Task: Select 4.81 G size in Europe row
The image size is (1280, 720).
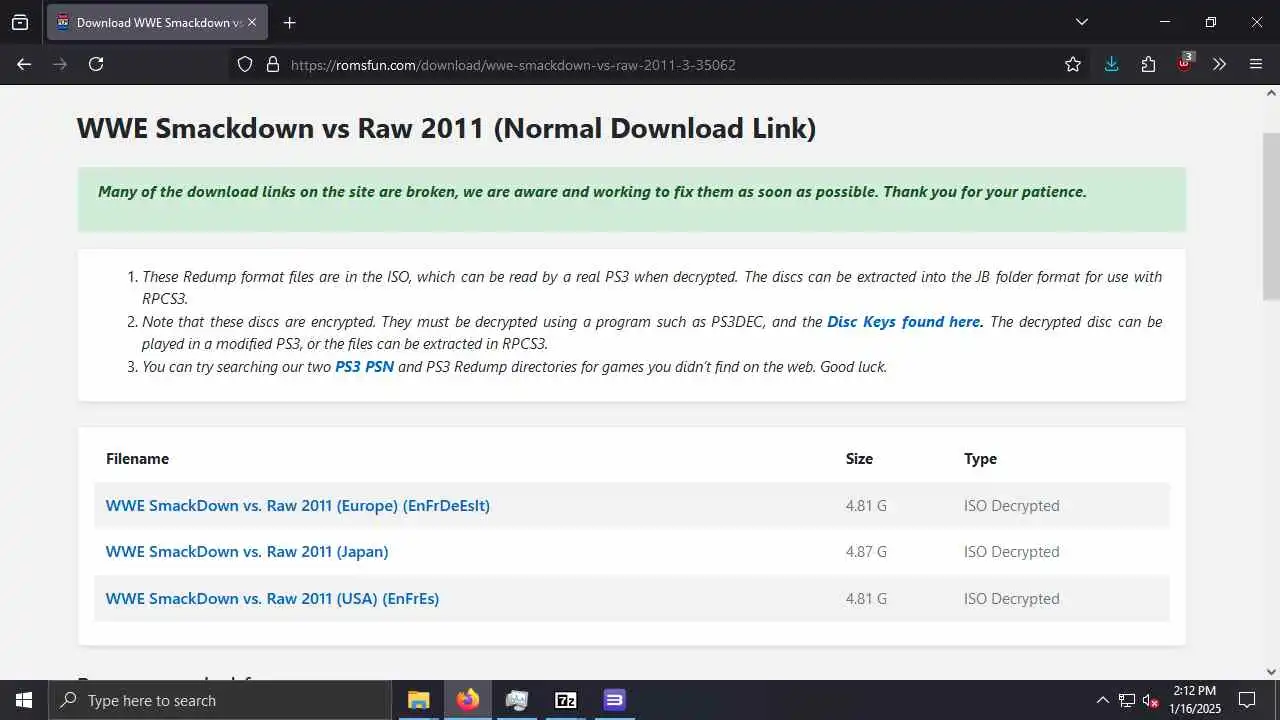Action: tap(866, 506)
